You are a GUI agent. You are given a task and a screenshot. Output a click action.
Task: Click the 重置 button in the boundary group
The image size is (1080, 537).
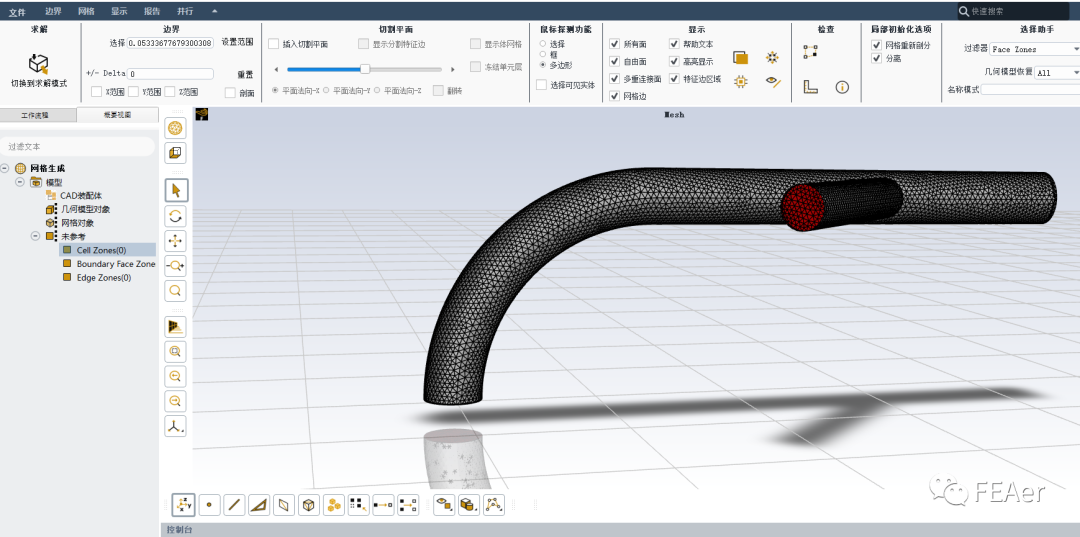(245, 75)
